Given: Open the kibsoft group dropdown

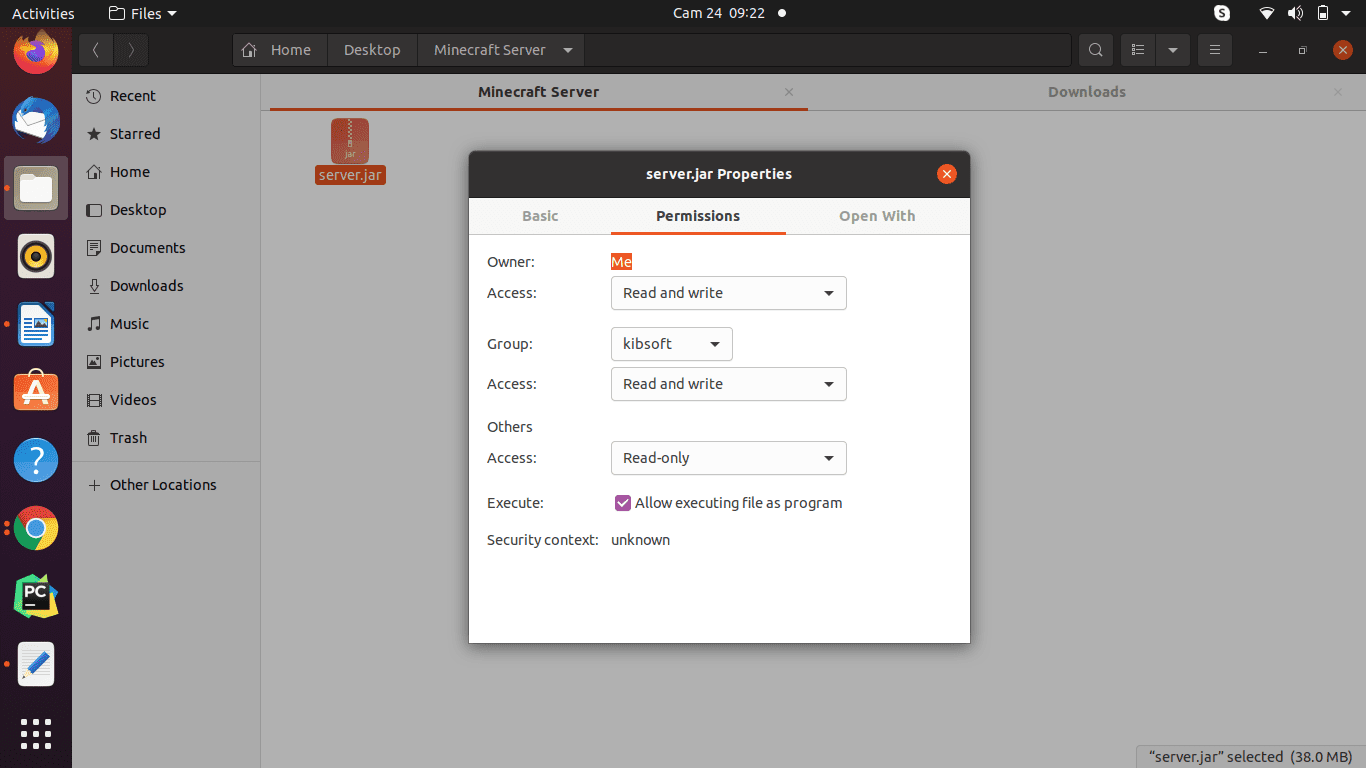Looking at the screenshot, I should click(671, 343).
